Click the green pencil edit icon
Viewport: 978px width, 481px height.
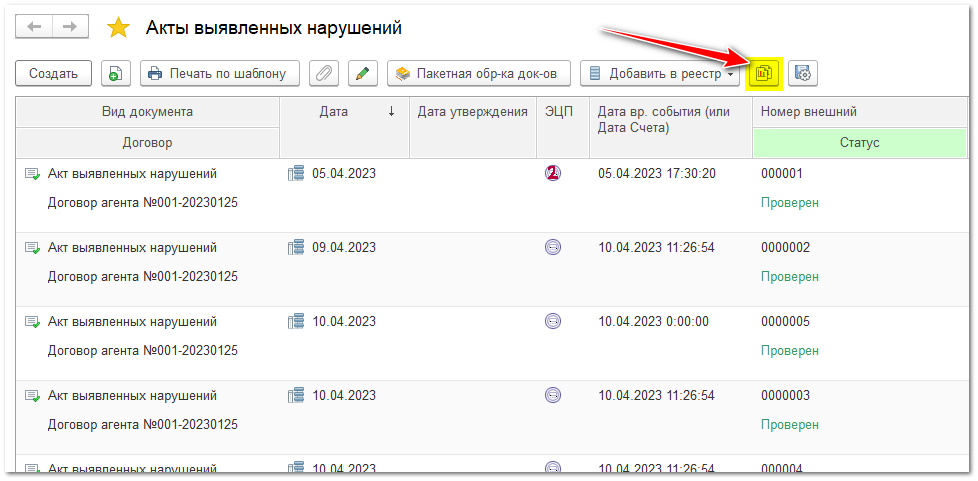pyautogui.click(x=361, y=73)
